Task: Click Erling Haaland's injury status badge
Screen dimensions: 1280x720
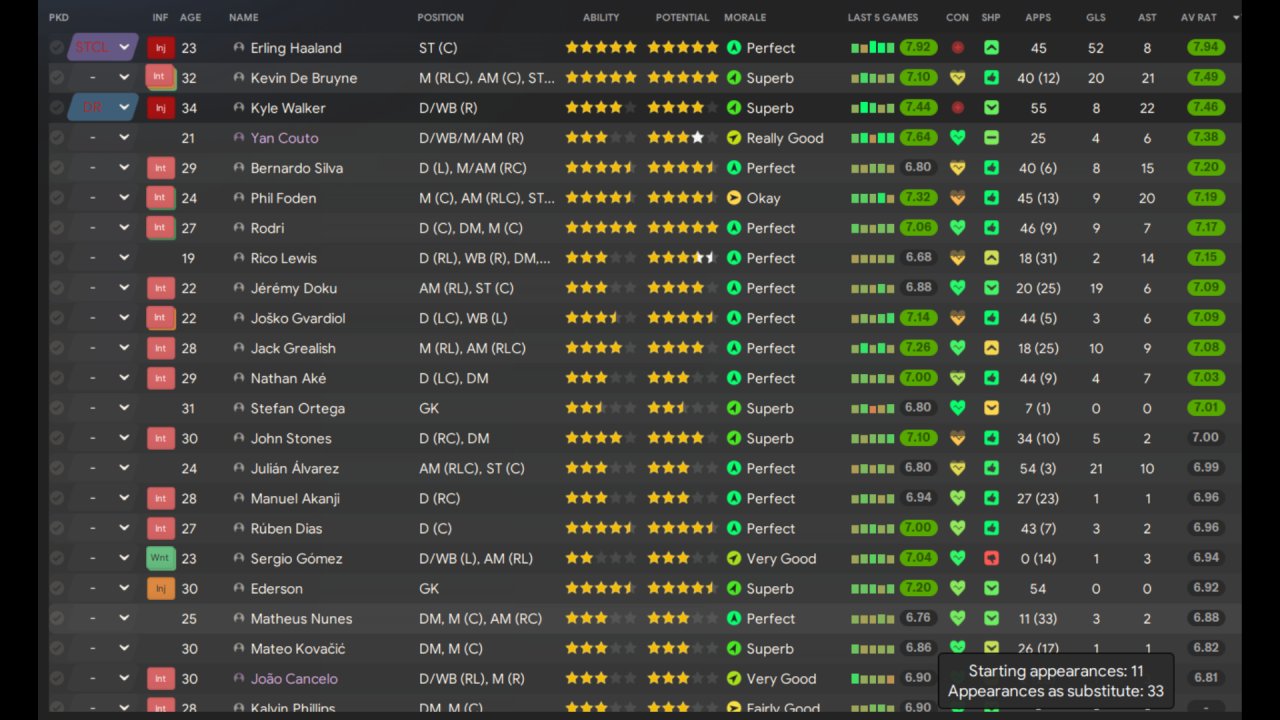Action: point(160,48)
